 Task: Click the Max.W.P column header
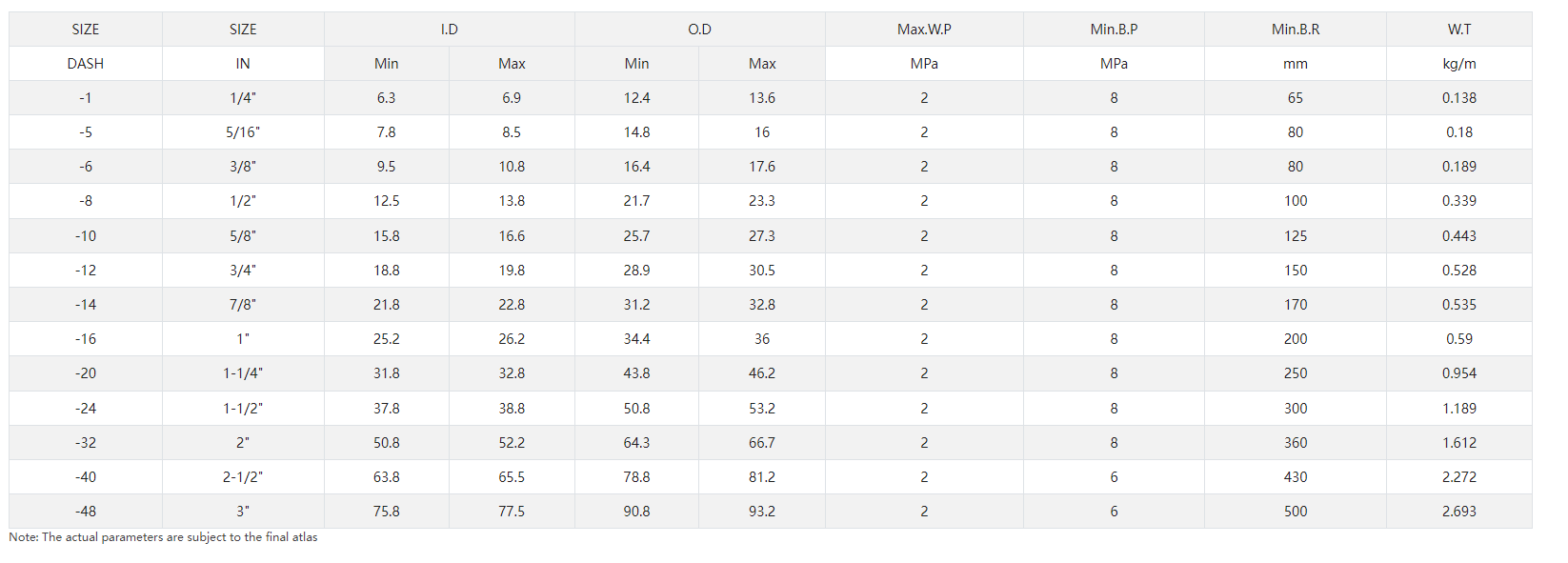coord(924,30)
